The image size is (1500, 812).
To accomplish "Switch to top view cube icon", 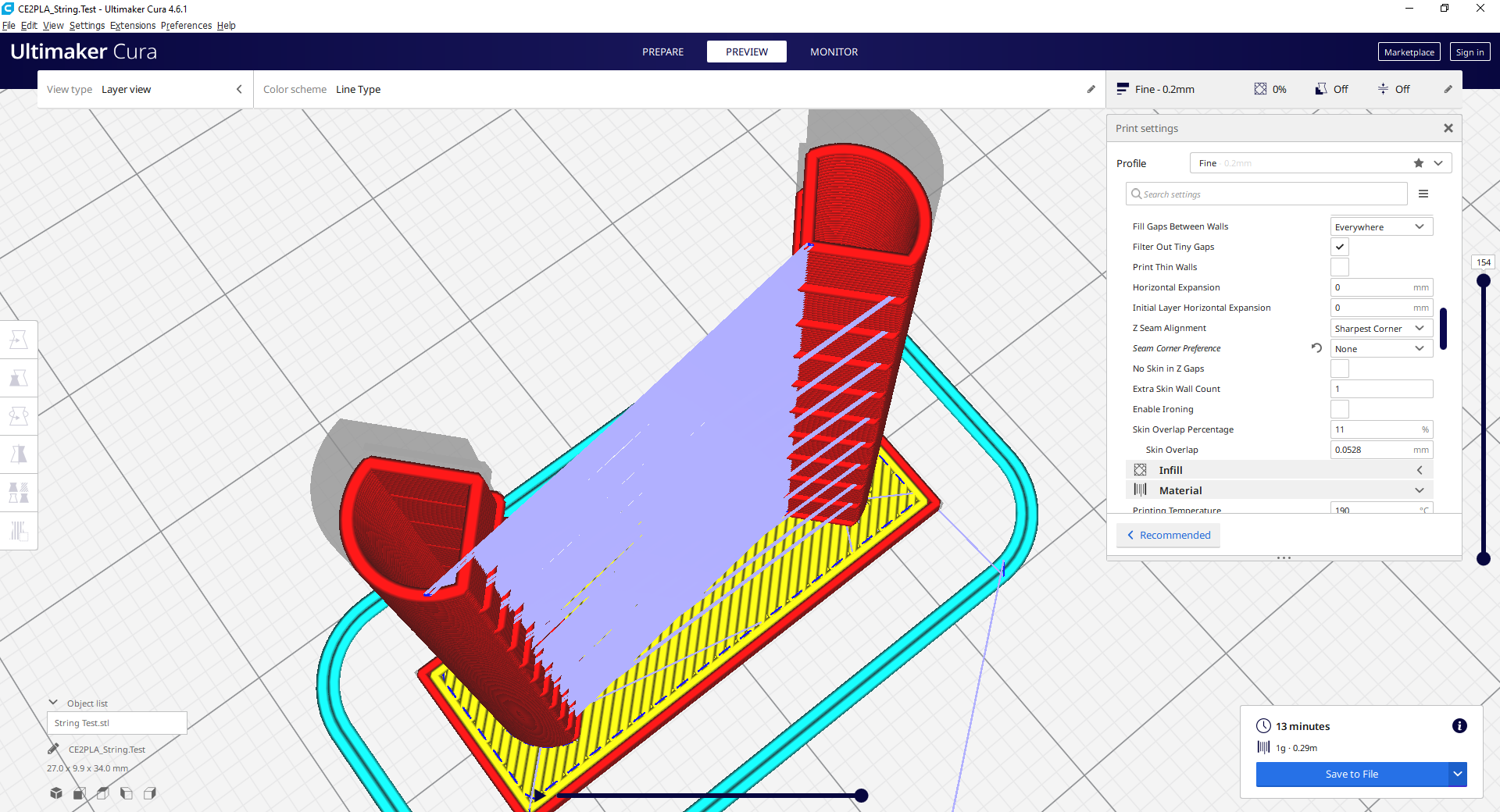I will (102, 793).
